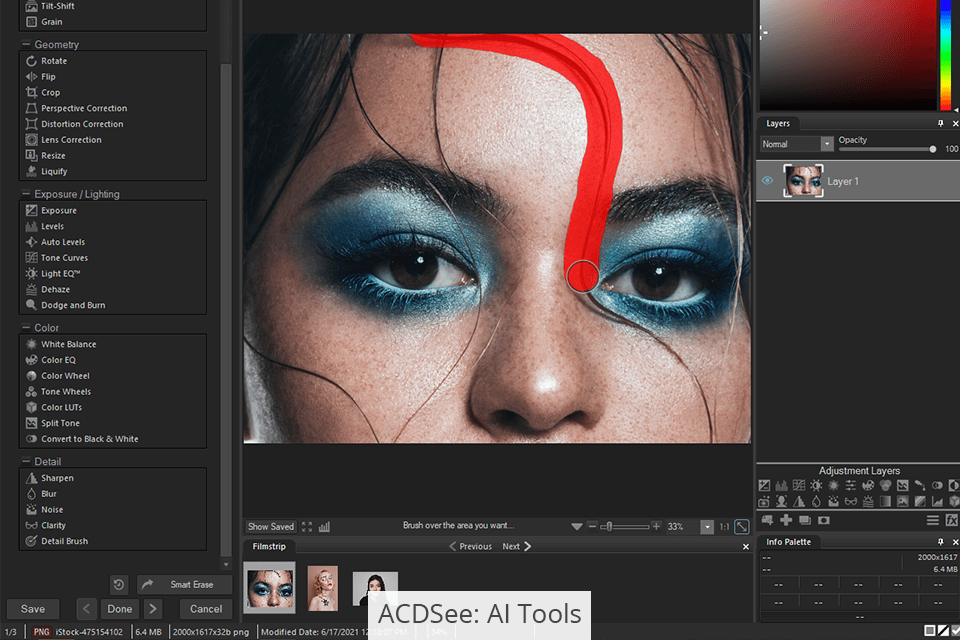Click the zoom in plus button

pos(656,527)
